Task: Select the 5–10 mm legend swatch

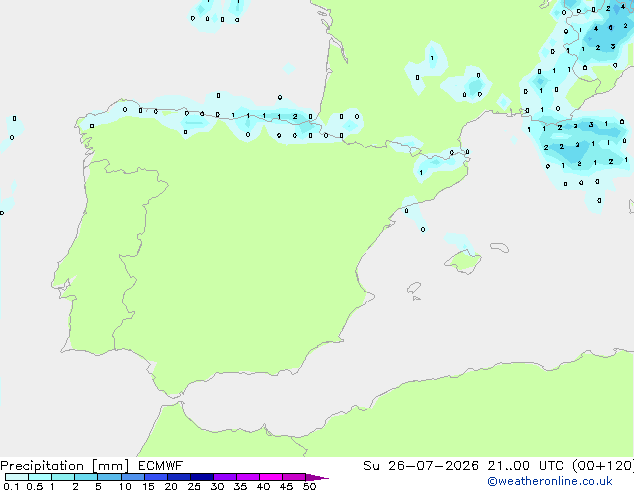Action: 109,477
